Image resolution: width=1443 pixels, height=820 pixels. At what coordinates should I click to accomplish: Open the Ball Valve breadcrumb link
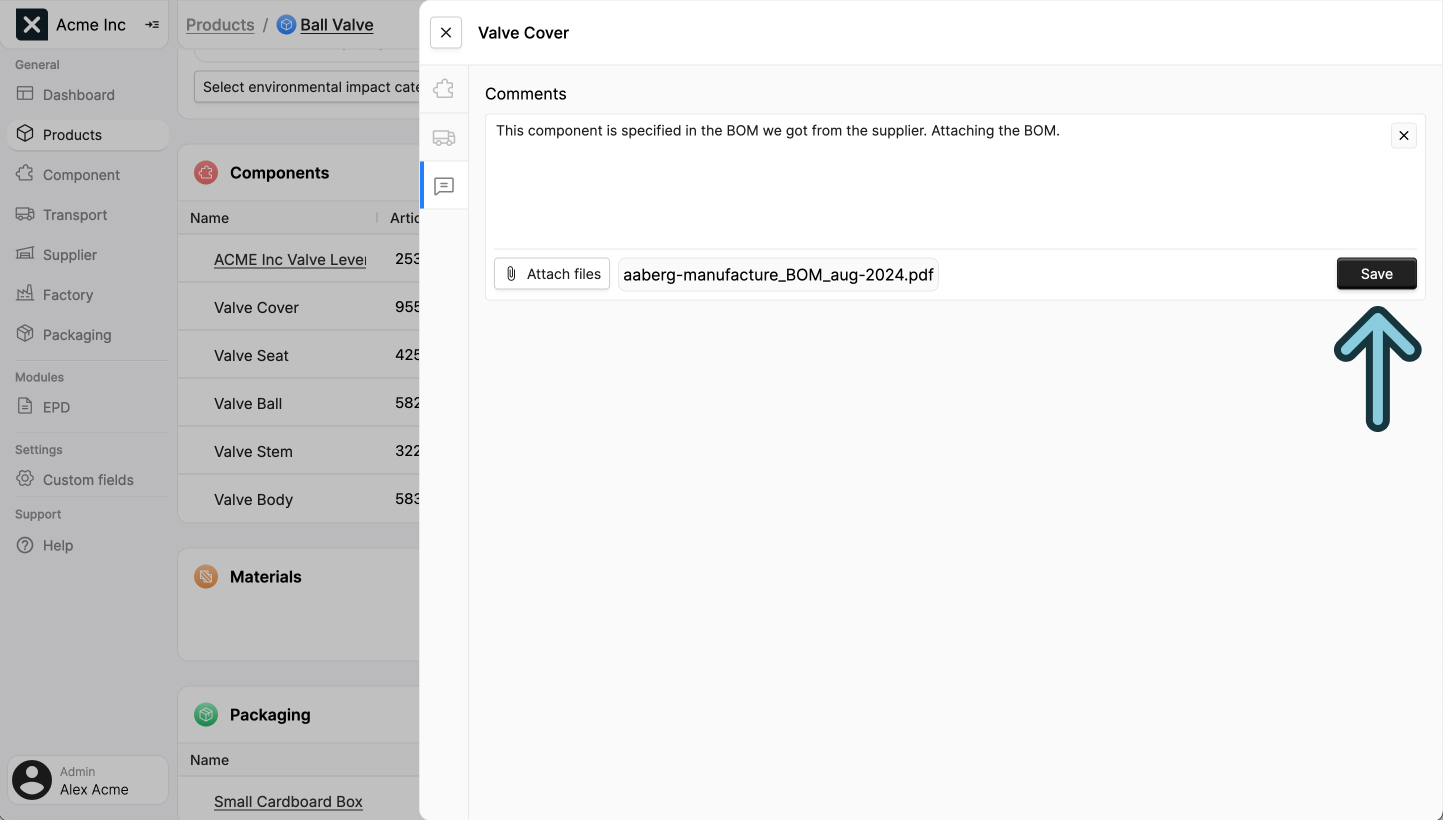[x=336, y=24]
